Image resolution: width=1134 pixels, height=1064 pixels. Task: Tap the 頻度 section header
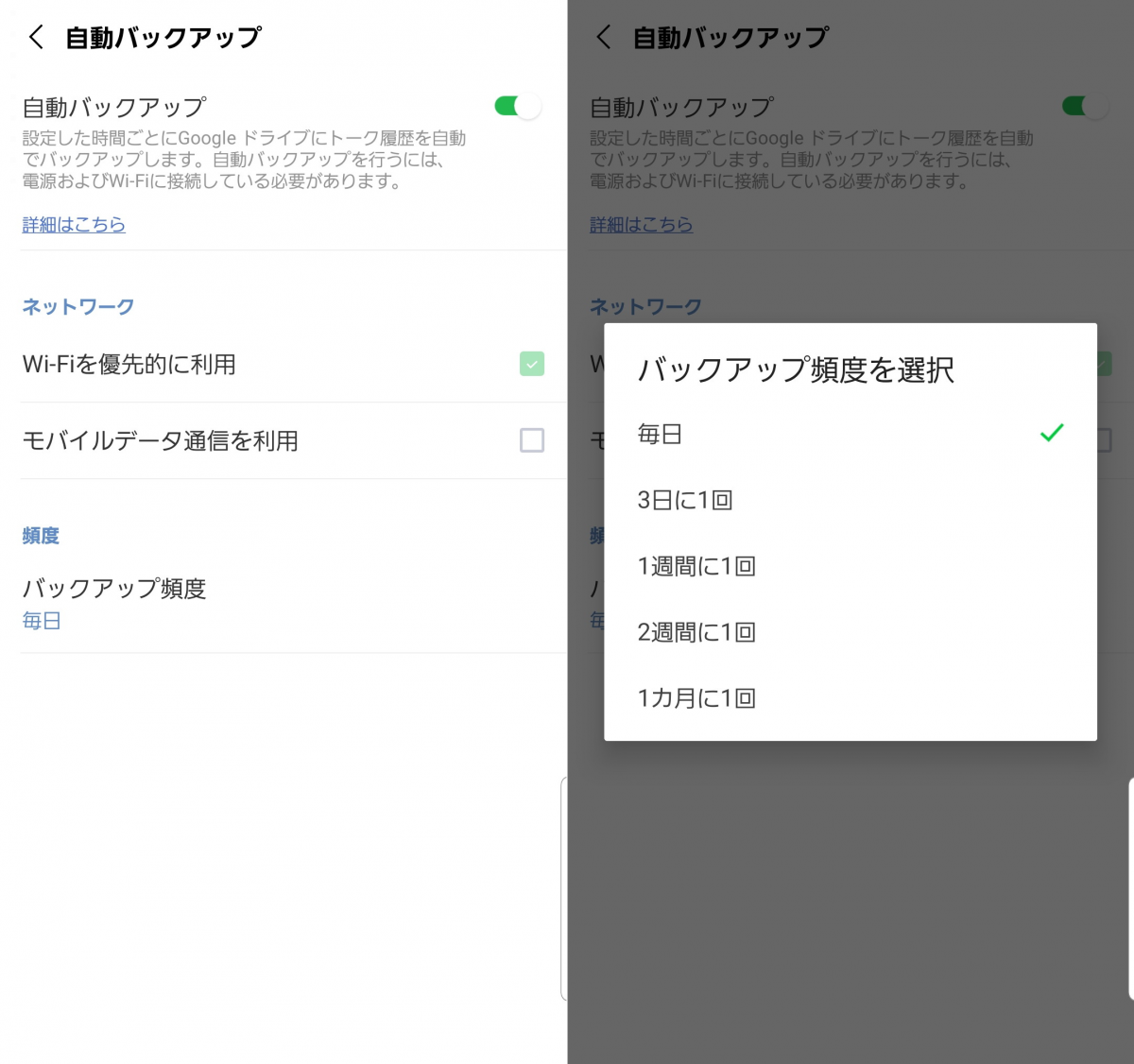tap(41, 536)
